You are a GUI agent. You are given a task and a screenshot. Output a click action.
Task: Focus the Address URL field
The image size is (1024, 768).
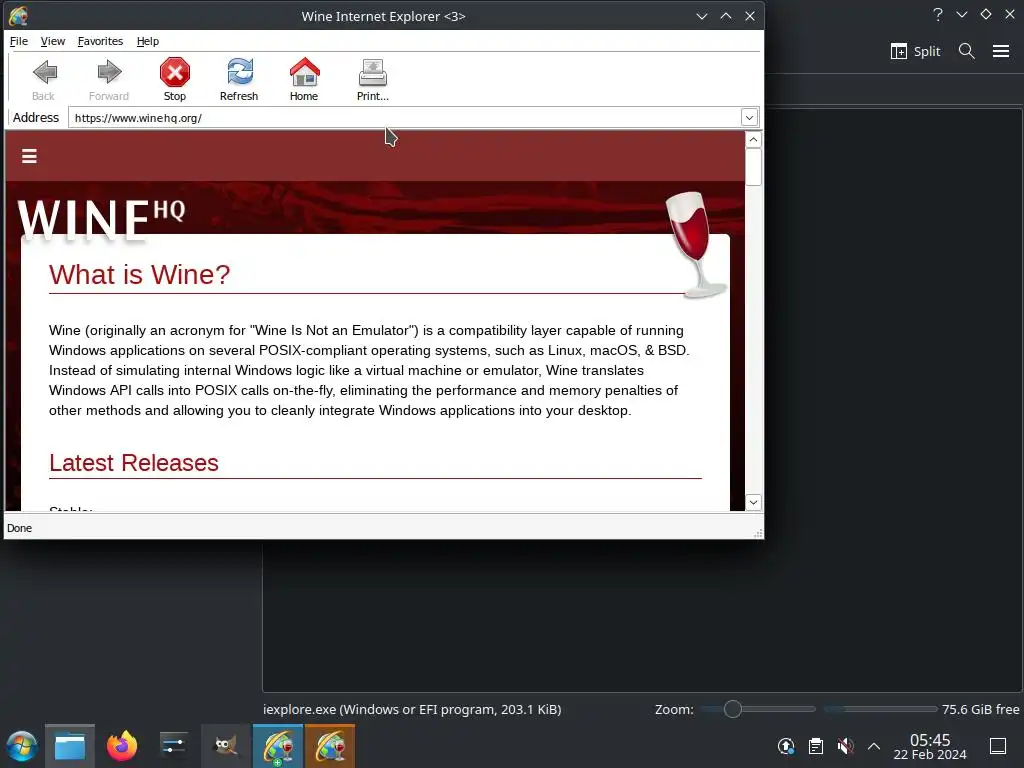404,118
